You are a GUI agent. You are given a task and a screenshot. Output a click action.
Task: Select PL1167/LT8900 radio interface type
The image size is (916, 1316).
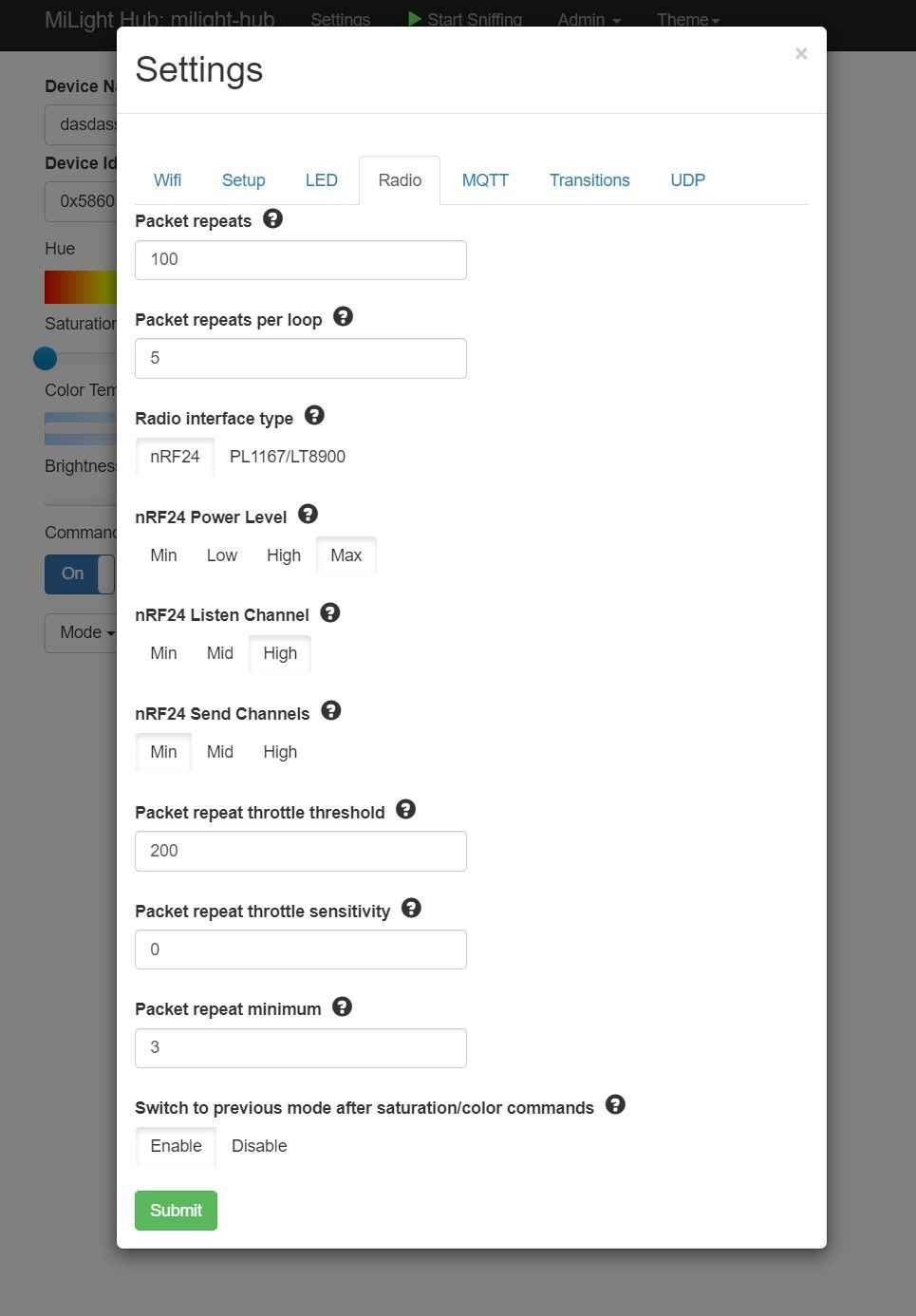(x=288, y=457)
